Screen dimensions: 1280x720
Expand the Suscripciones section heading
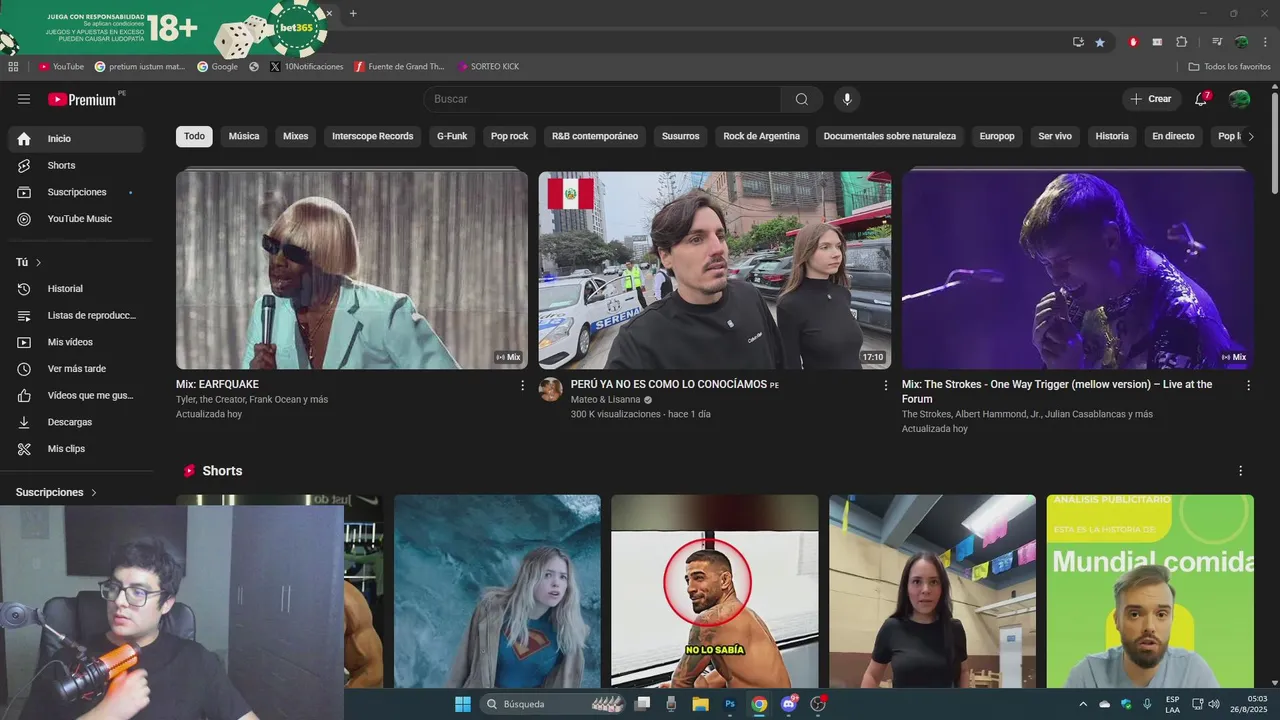point(56,492)
